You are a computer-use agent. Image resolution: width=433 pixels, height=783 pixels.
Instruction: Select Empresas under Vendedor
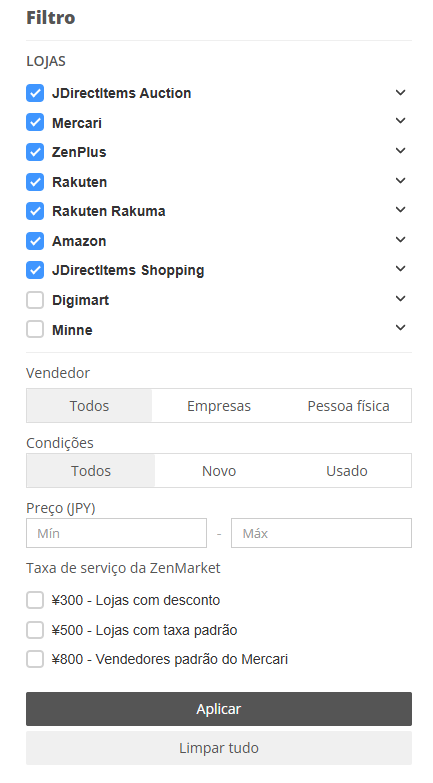(219, 406)
